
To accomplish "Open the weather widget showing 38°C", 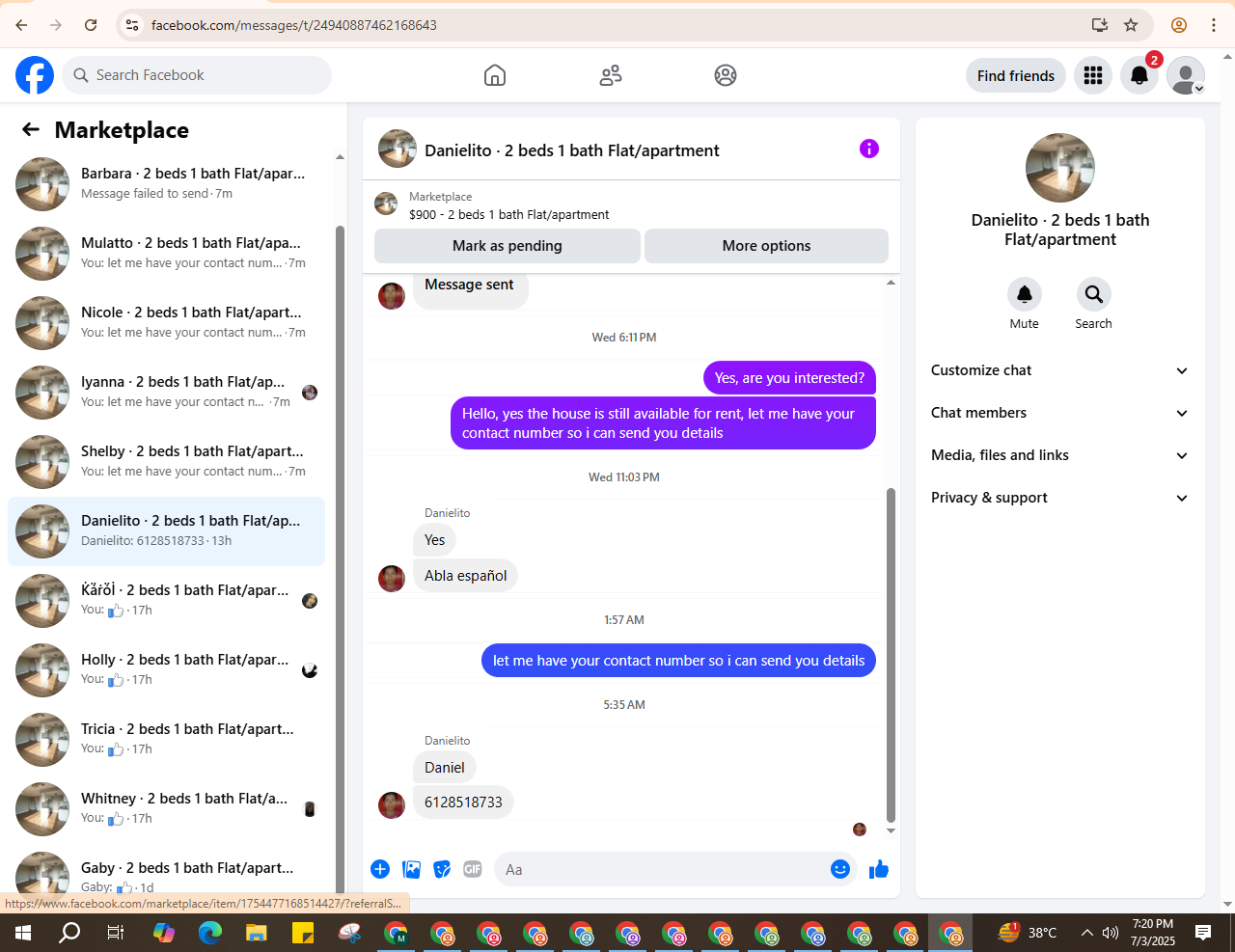I will [x=1028, y=933].
